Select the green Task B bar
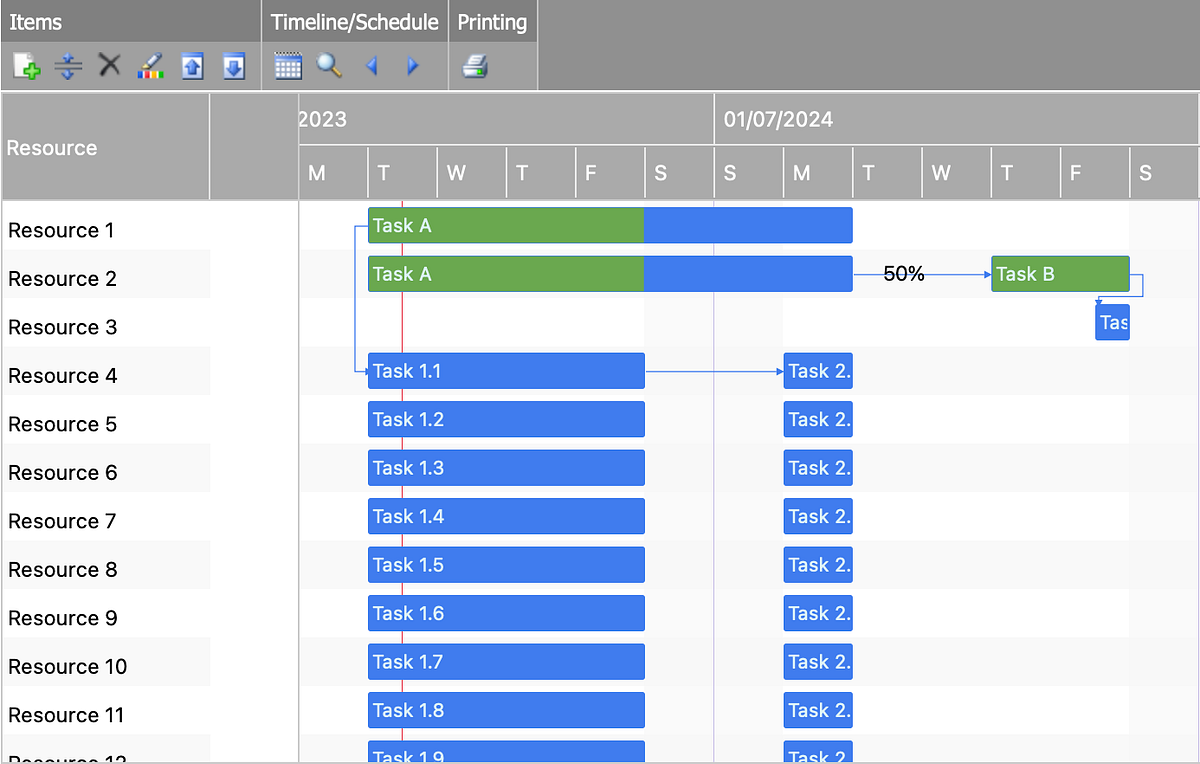This screenshot has width=1200, height=764. 1059,273
